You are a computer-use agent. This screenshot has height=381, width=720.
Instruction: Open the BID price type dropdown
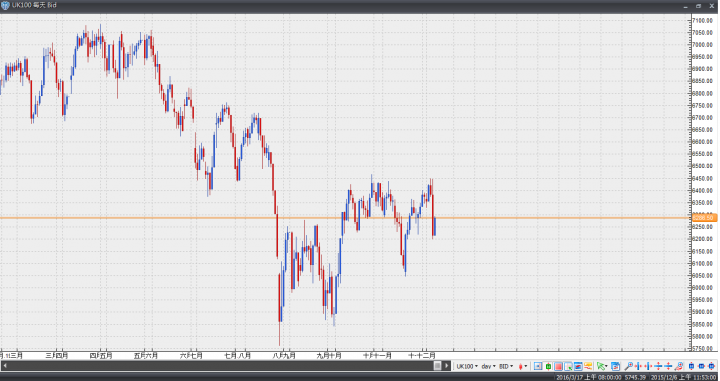point(506,366)
